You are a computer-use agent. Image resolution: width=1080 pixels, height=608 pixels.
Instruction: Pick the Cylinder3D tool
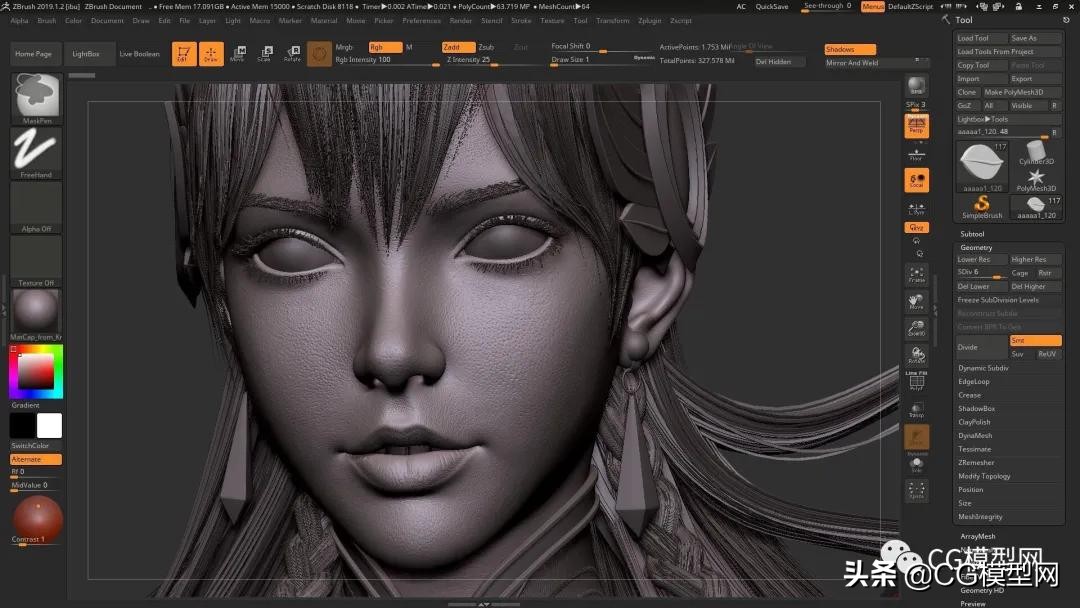(x=1036, y=152)
